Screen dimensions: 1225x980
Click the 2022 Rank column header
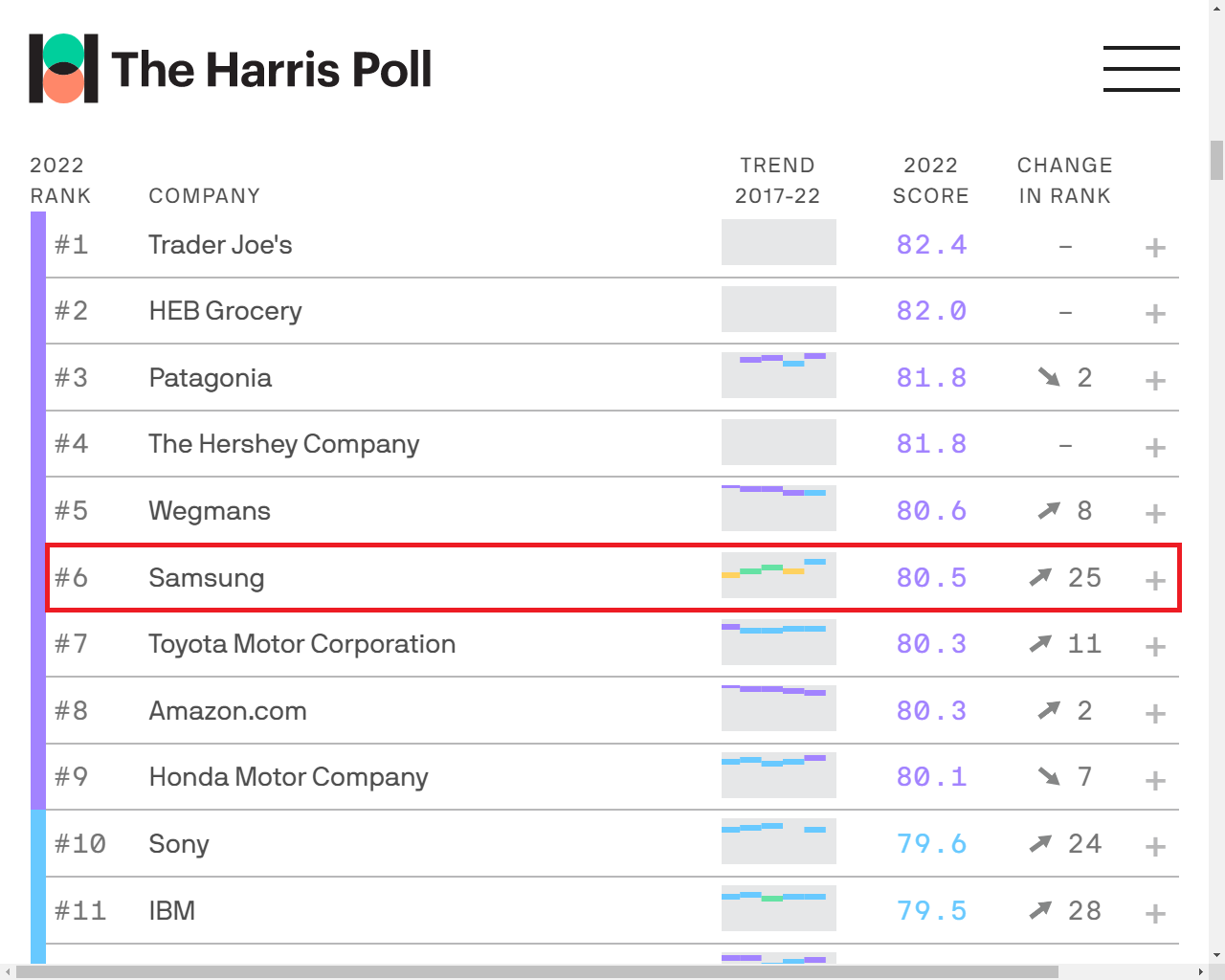[60, 181]
